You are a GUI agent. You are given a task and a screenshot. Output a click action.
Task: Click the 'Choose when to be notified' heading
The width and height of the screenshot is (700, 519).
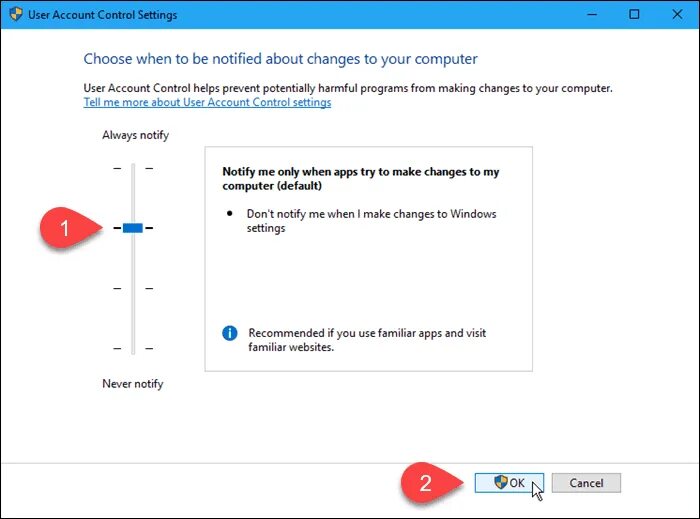(x=280, y=59)
